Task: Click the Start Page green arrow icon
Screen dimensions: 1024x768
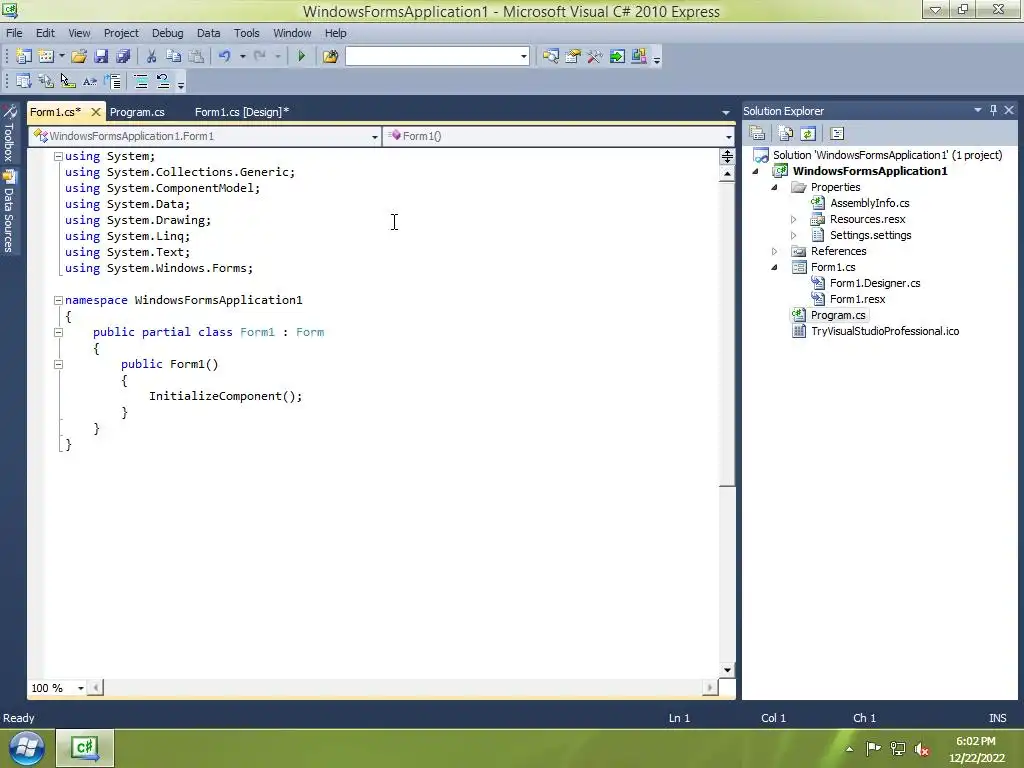Action: tap(616, 57)
